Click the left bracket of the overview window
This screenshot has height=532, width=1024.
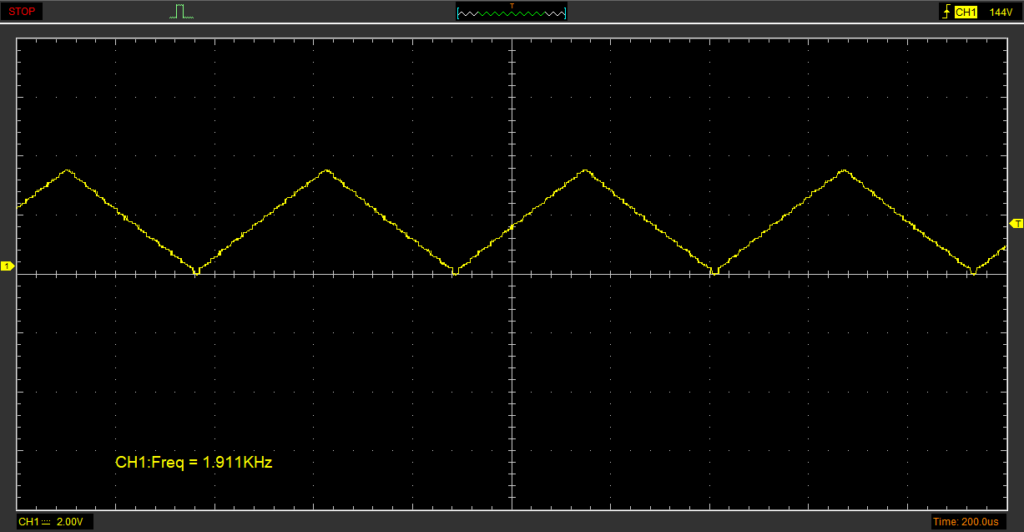click(457, 13)
